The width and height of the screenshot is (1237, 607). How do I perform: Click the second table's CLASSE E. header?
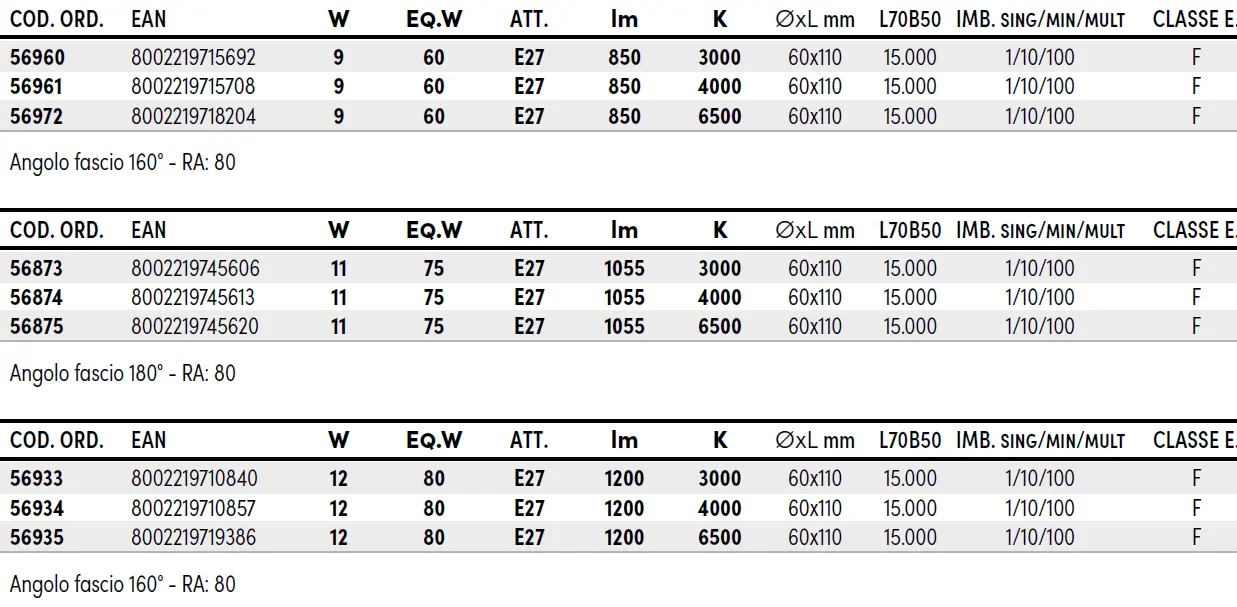coord(1195,230)
